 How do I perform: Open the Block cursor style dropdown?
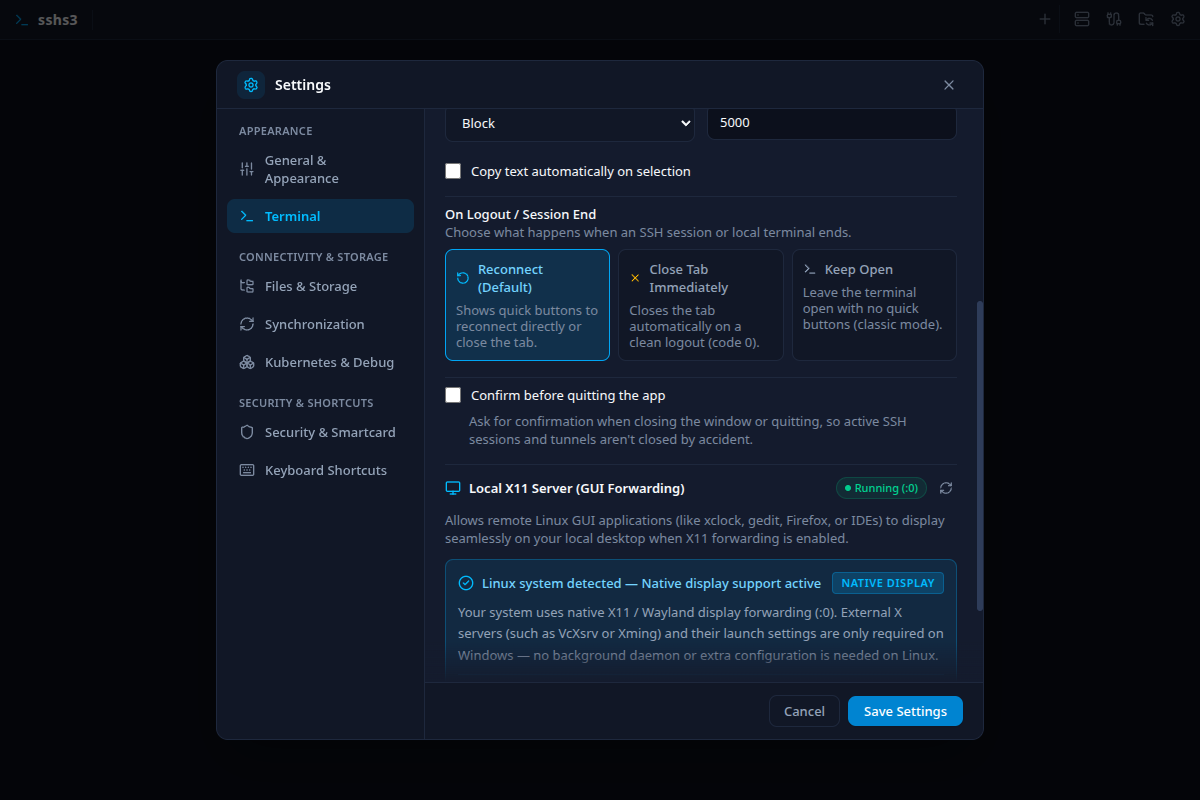[x=570, y=123]
